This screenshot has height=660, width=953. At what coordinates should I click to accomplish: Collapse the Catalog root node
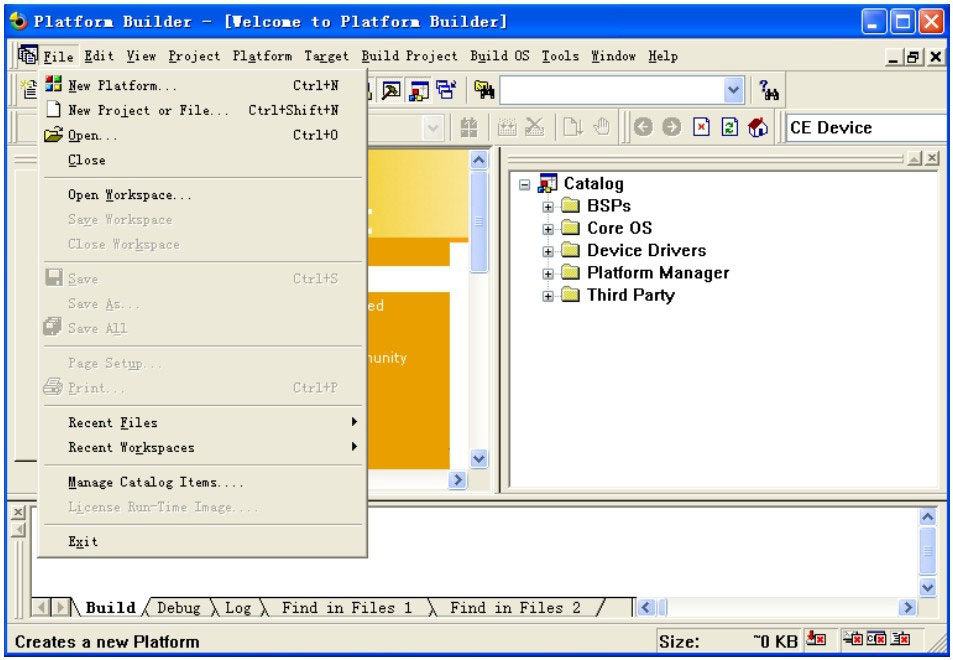point(525,184)
